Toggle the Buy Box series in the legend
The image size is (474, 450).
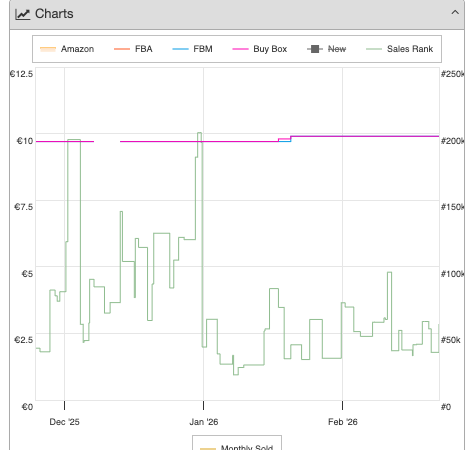point(259,49)
